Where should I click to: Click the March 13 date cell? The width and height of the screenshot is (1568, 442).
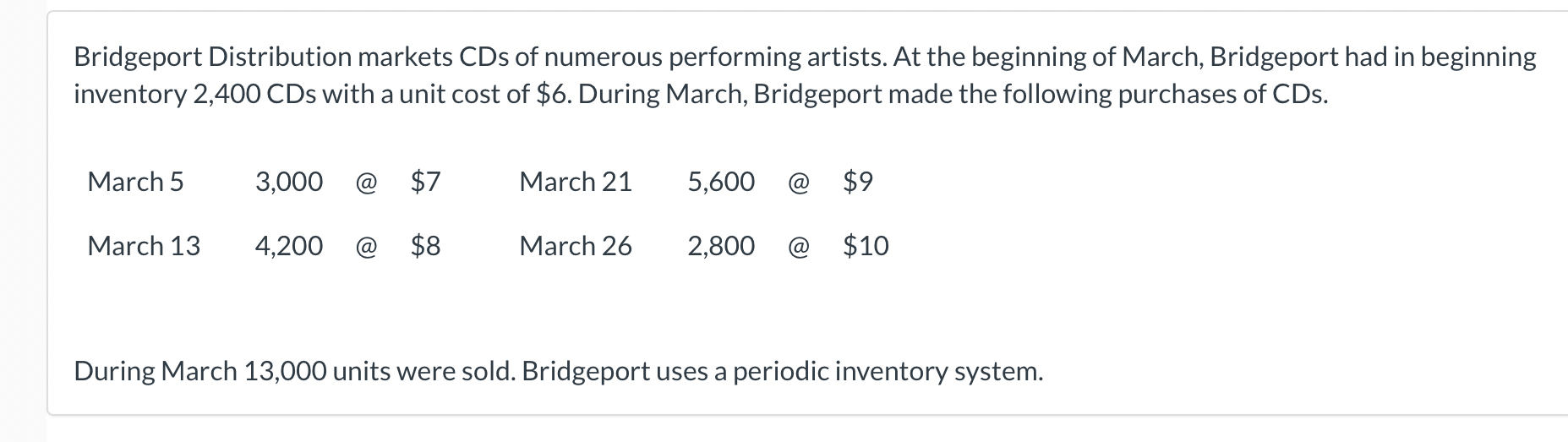144,246
